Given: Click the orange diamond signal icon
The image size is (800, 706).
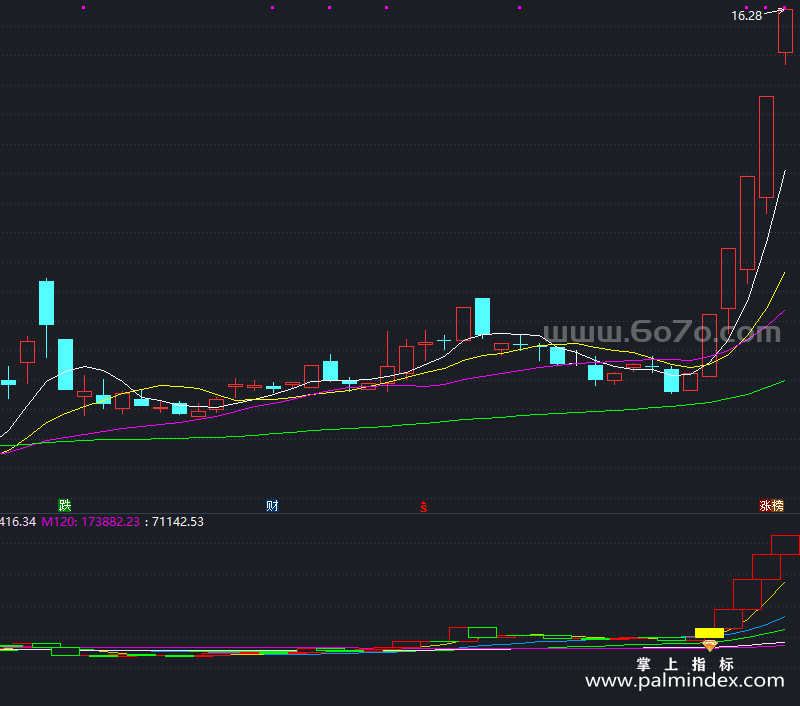Looking at the screenshot, I should 710,646.
